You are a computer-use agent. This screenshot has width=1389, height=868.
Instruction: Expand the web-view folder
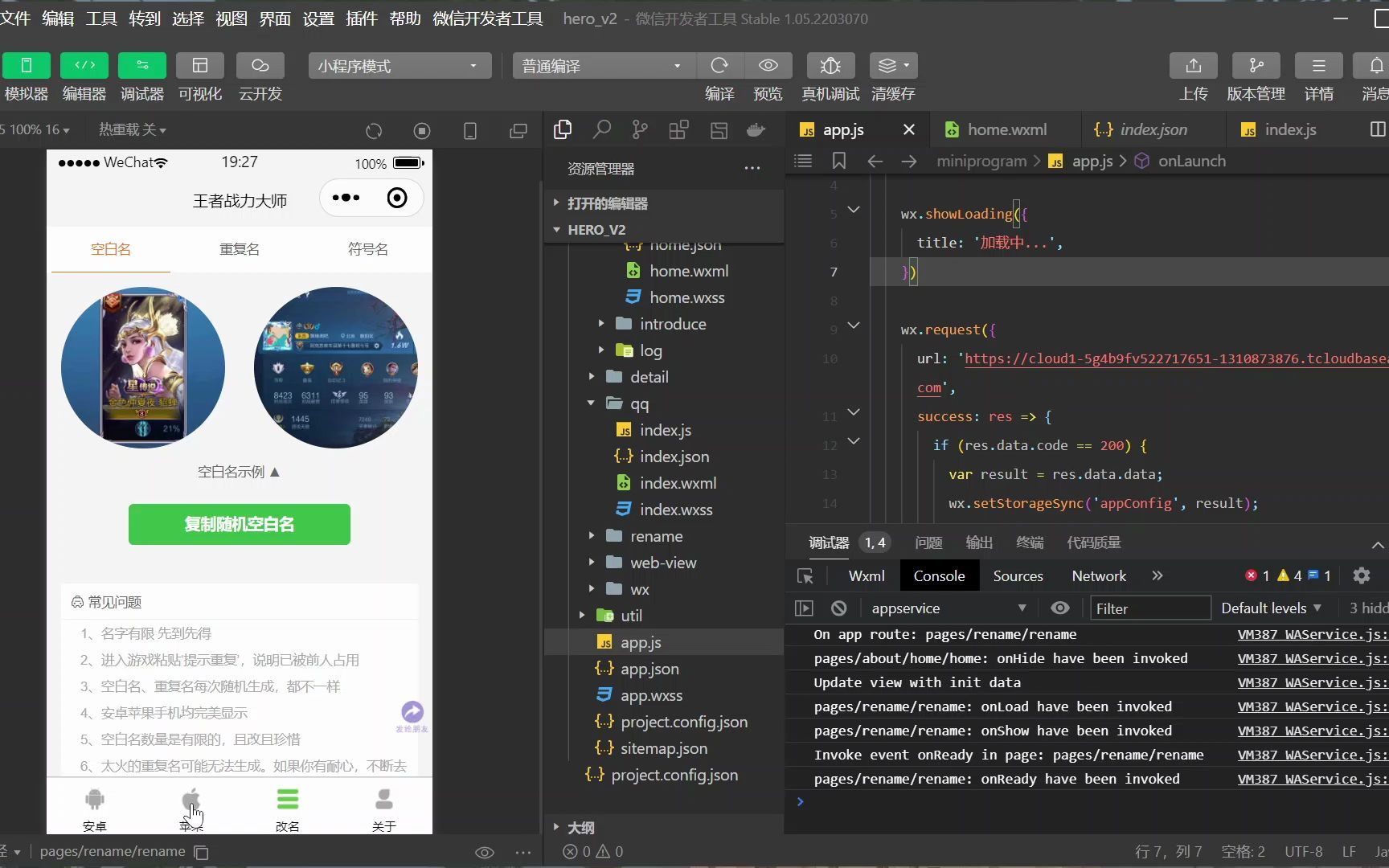663,563
